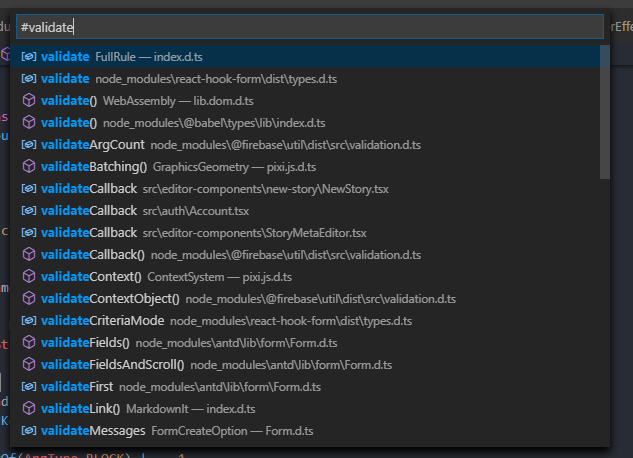The width and height of the screenshot is (633, 458).
Task: Pick validateBatching() GraphicsGeometry result
Action: (x=305, y=167)
